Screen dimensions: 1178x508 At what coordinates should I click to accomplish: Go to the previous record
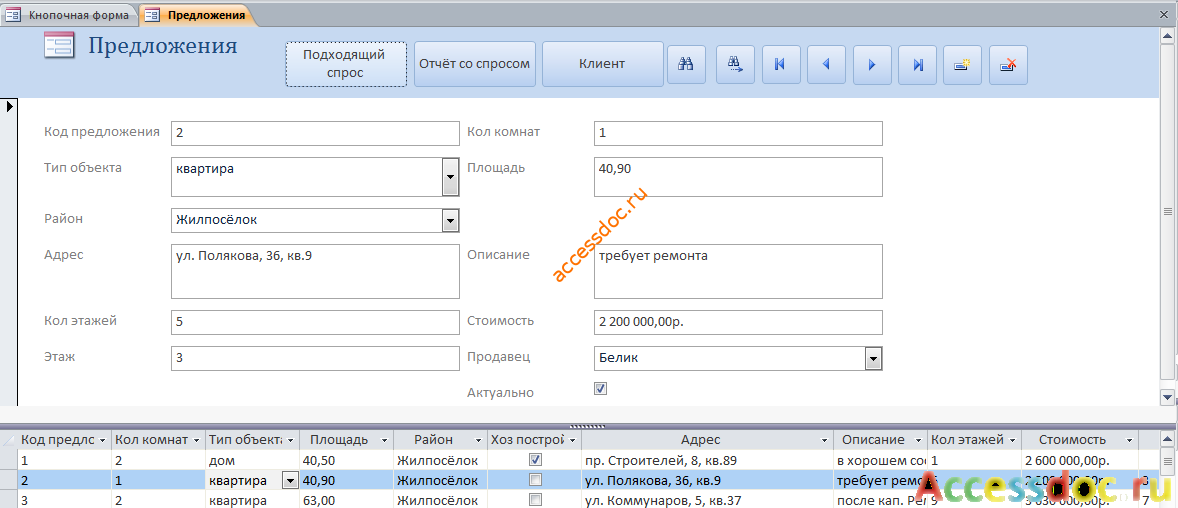826,64
